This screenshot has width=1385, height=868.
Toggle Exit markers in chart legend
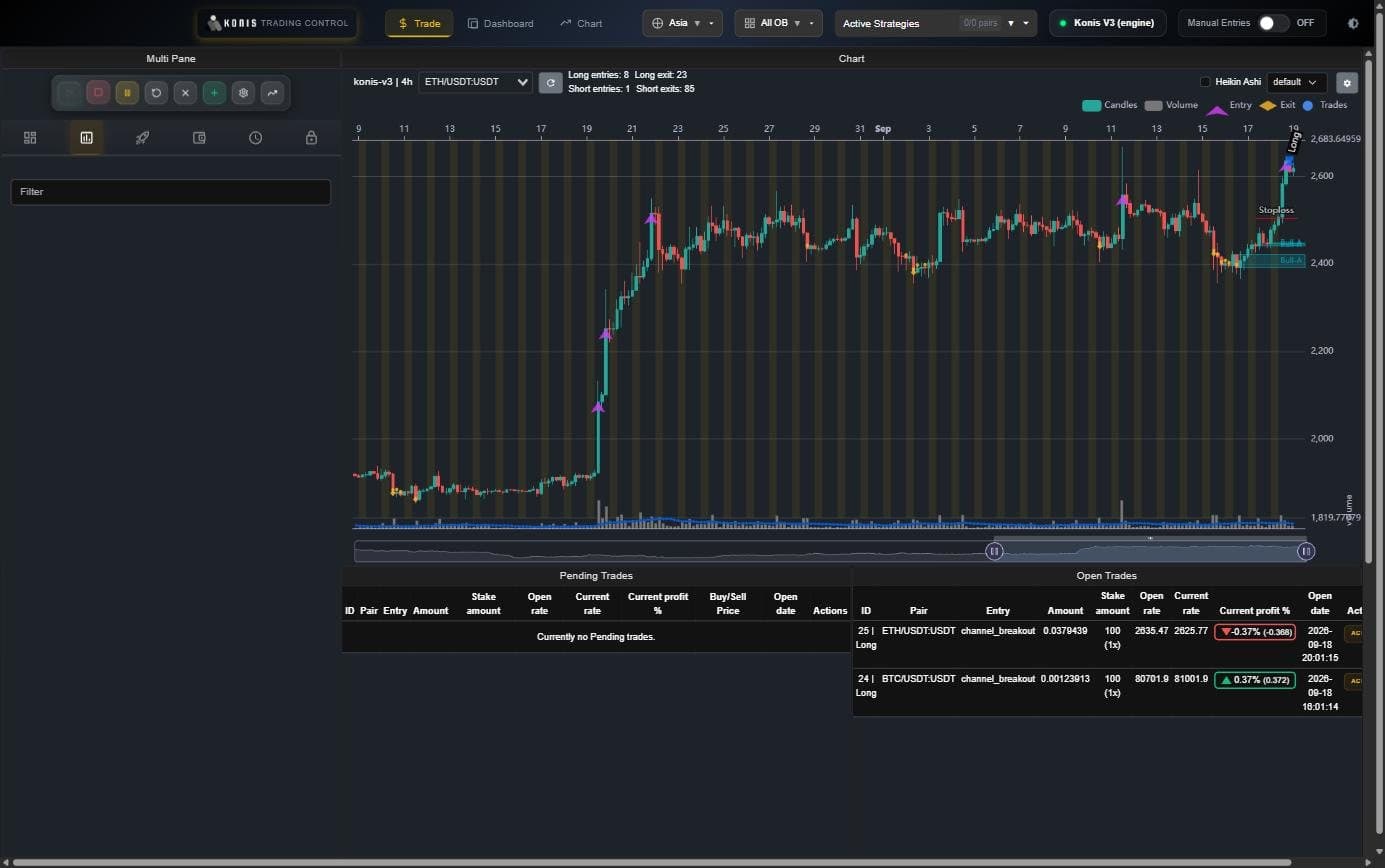coord(1277,105)
